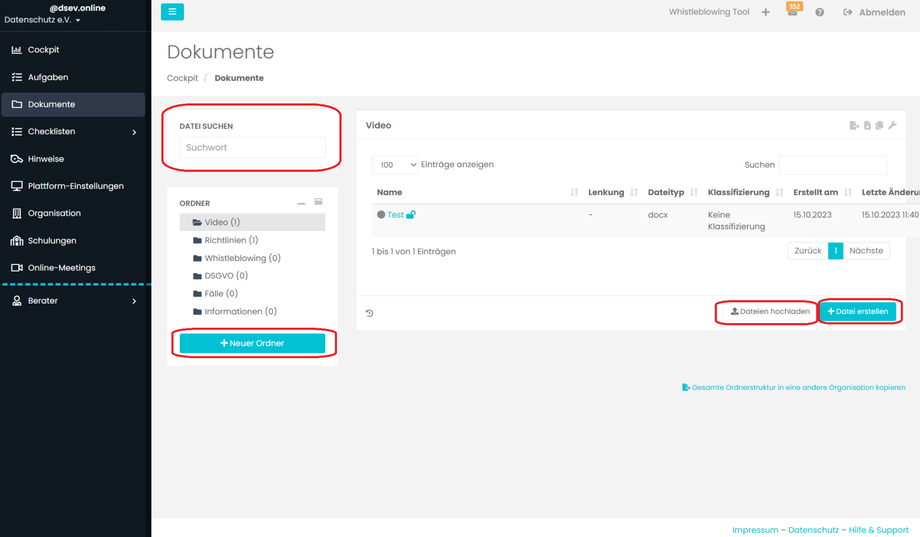This screenshot has width=920, height=537.
Task: Click the plus icon beside Whistleblowing Tool
Action: pyautogui.click(x=766, y=13)
